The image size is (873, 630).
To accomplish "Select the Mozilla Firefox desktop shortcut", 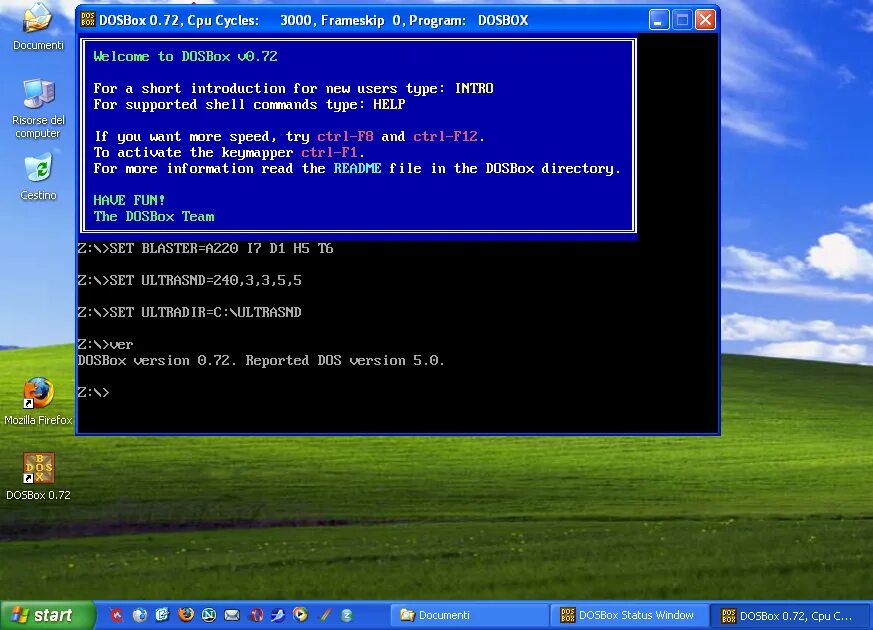I will [x=38, y=400].
